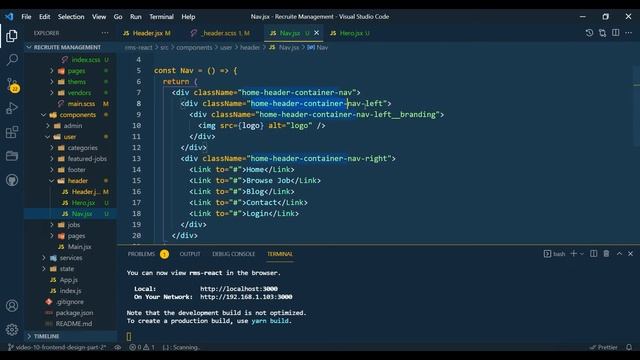Collapse the header folder
Image resolution: width=640 pixels, height=360 pixels.
tap(78, 181)
